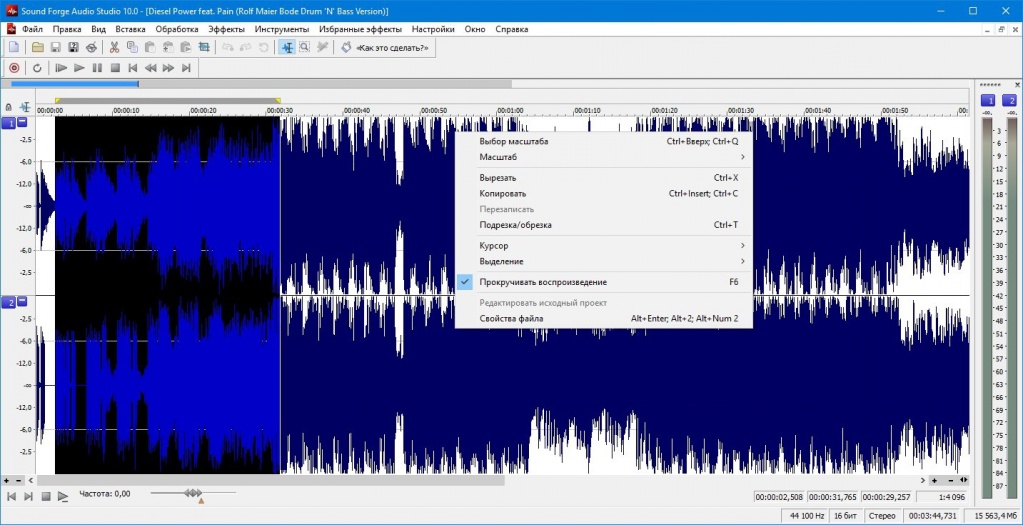Stop playback from the transport toolbar
1023x525 pixels.
pyautogui.click(x=115, y=68)
